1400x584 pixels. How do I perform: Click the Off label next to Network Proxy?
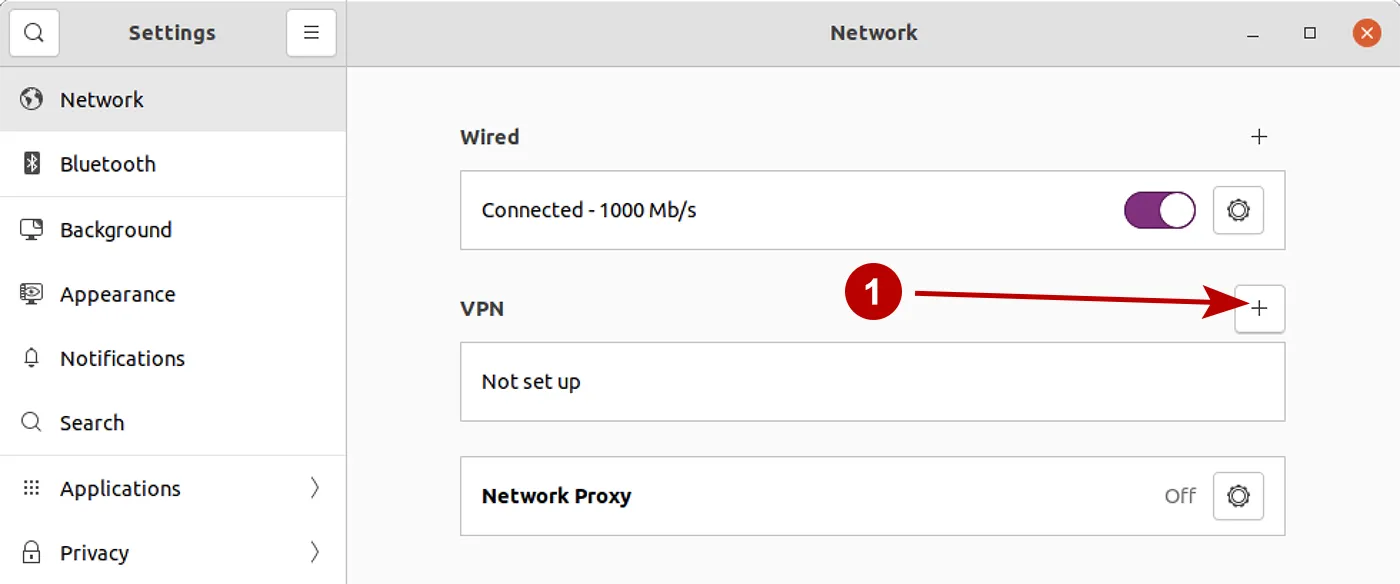pyautogui.click(x=1179, y=496)
